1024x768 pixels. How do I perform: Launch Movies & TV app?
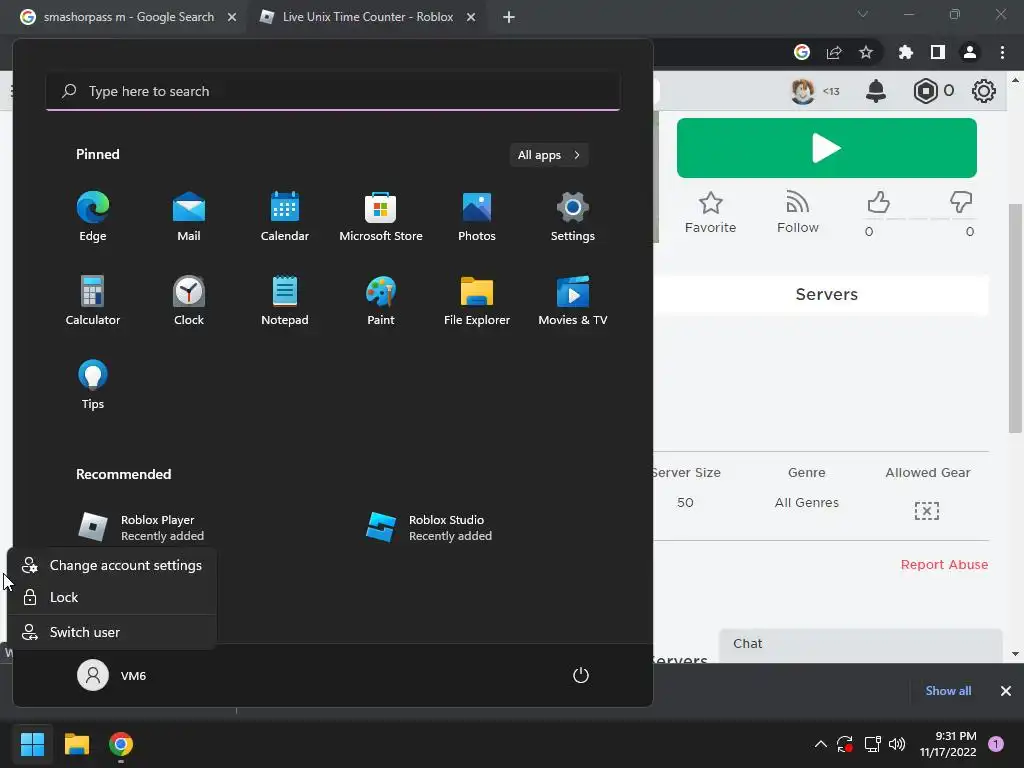(573, 300)
